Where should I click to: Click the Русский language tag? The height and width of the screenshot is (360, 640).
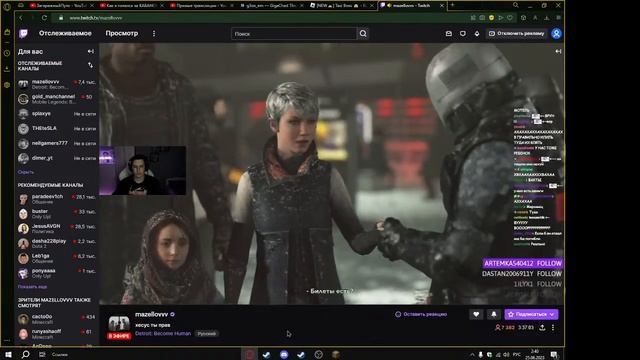point(207,333)
